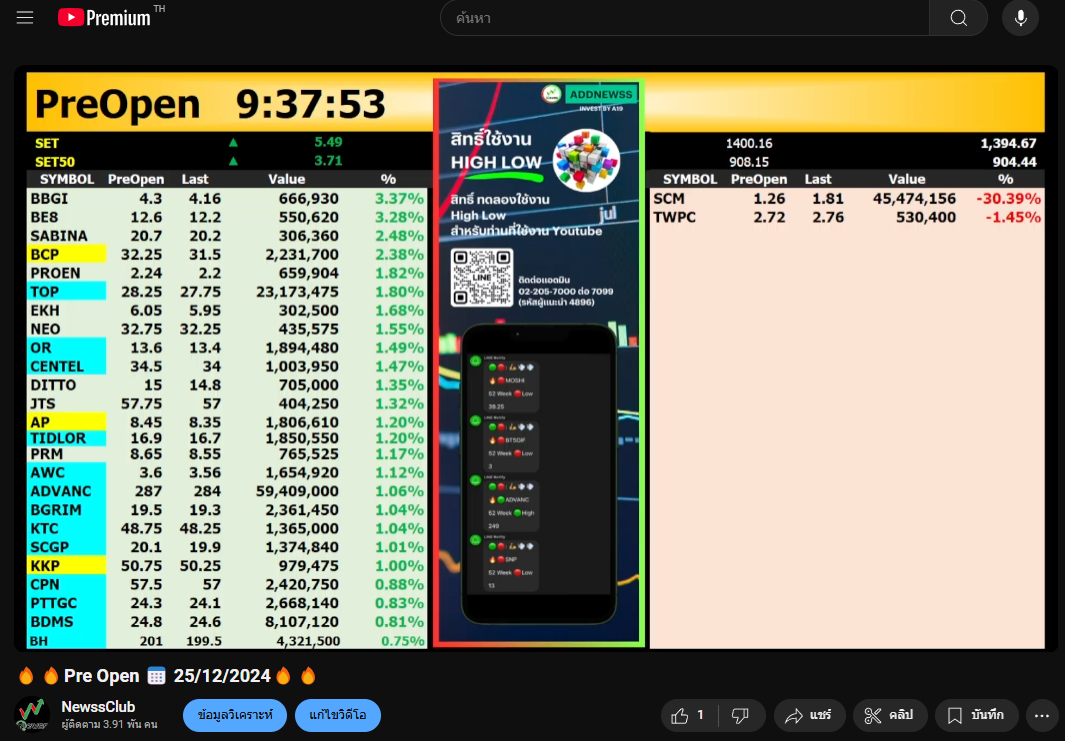1065x741 pixels.
Task: Click the 3.37% gain percentage
Action: coord(399,198)
